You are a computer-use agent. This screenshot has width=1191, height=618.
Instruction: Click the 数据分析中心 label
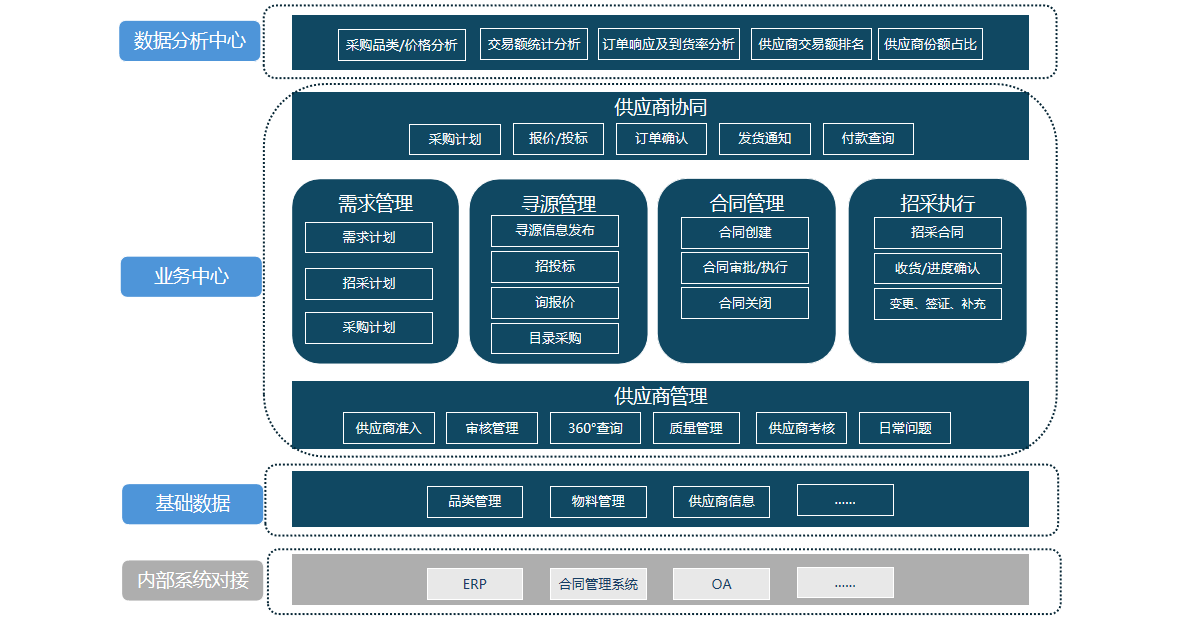click(x=189, y=41)
